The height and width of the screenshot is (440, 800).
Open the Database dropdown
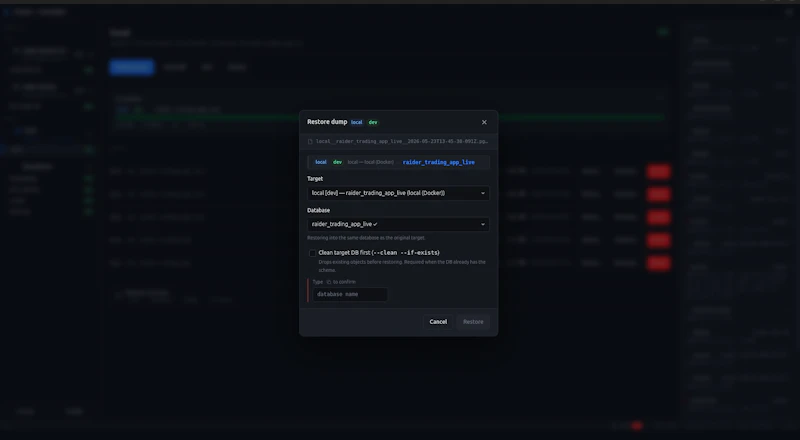click(x=398, y=224)
